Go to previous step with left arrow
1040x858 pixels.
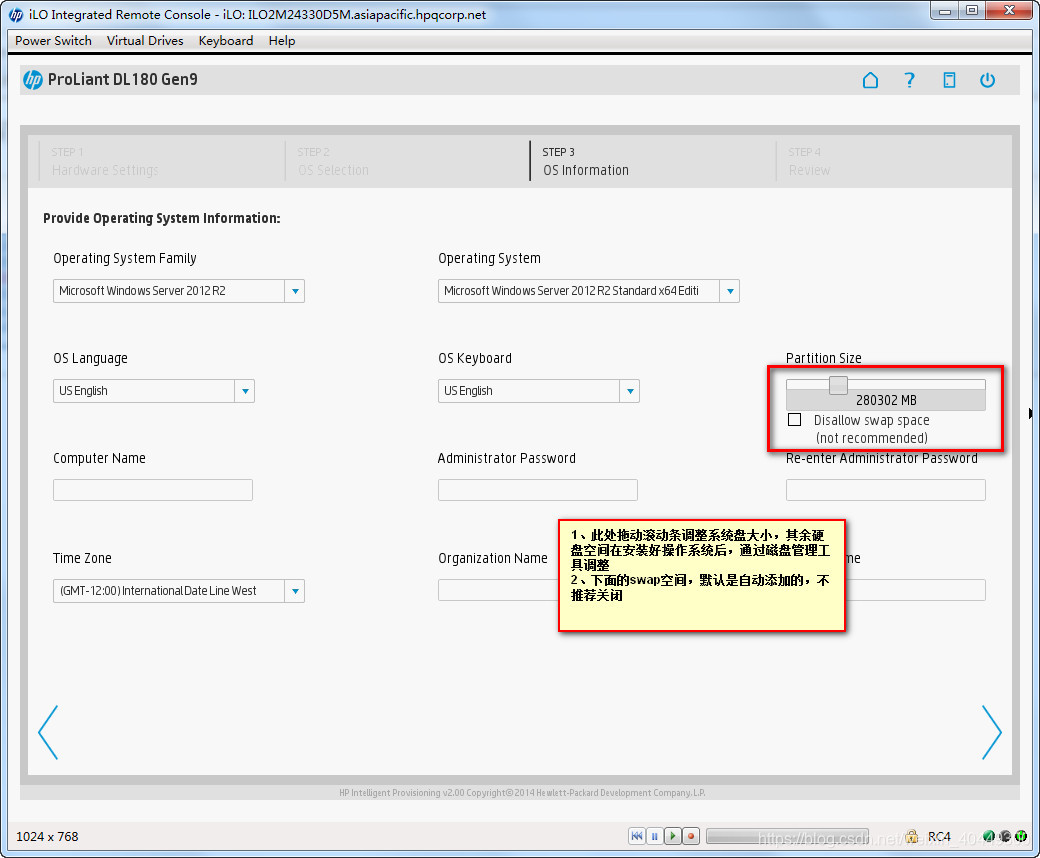[x=48, y=732]
